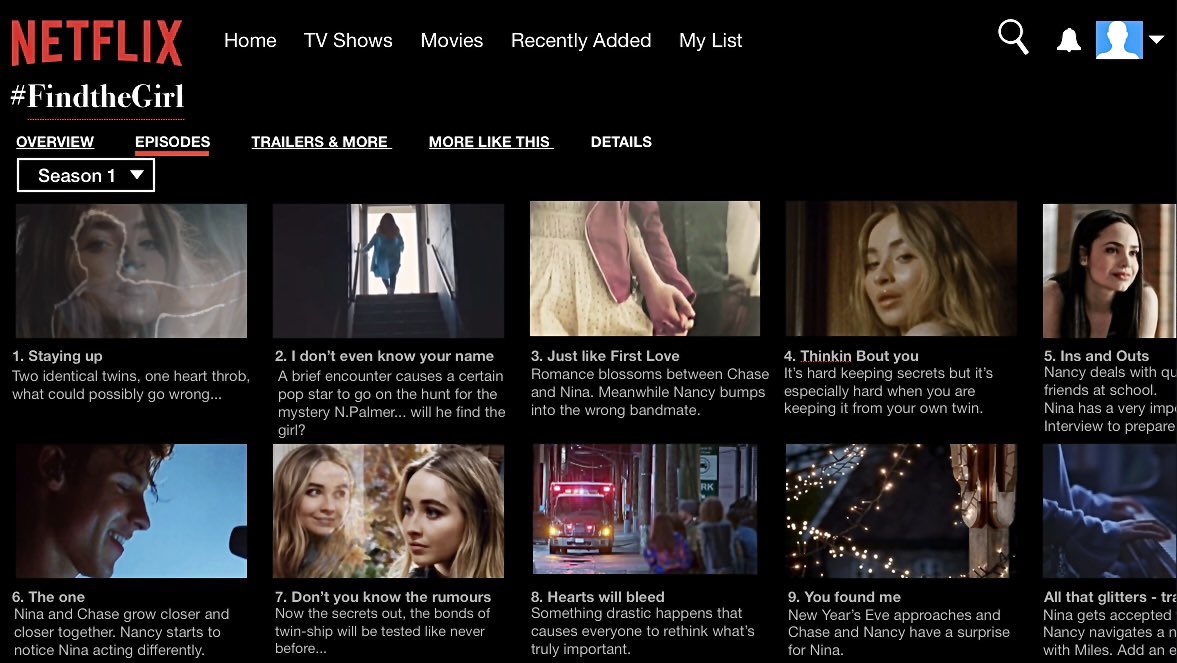Play episode 9 fairy lights thumbnail

tap(901, 511)
